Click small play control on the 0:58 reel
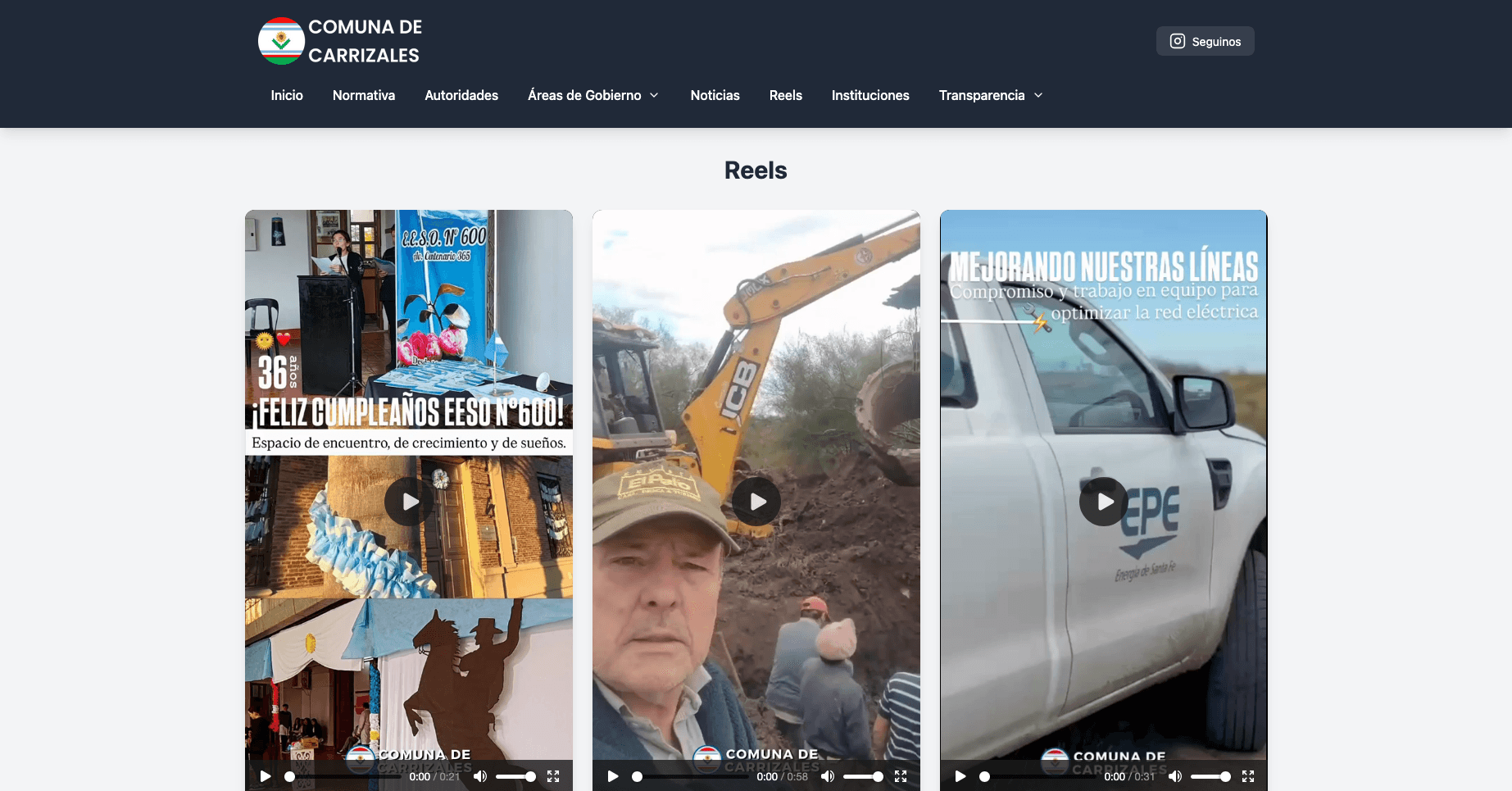The width and height of the screenshot is (1512, 791). pyautogui.click(x=613, y=776)
